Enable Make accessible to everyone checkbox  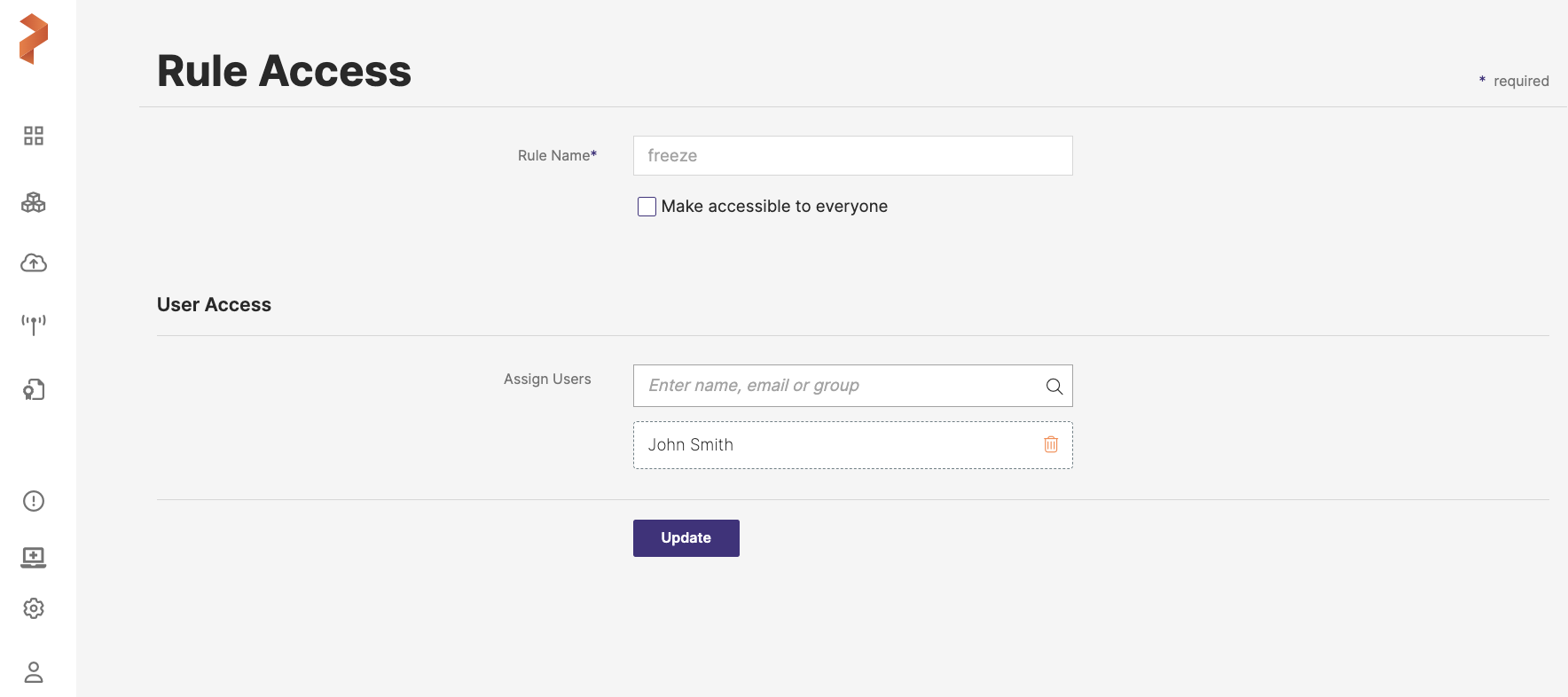point(647,207)
